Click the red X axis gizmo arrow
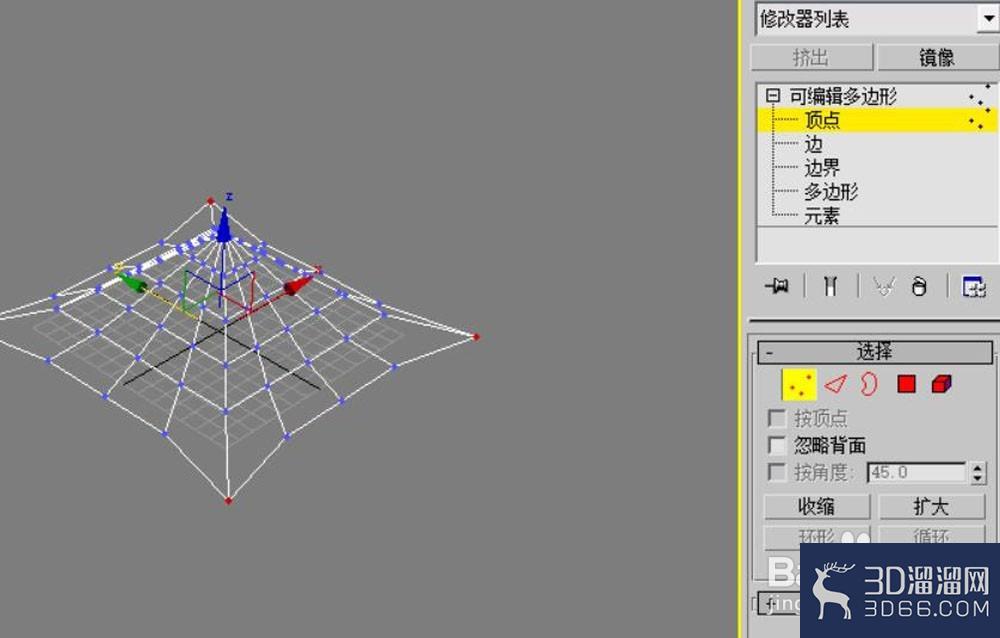Screen dimensions: 1000x638 click(297, 285)
